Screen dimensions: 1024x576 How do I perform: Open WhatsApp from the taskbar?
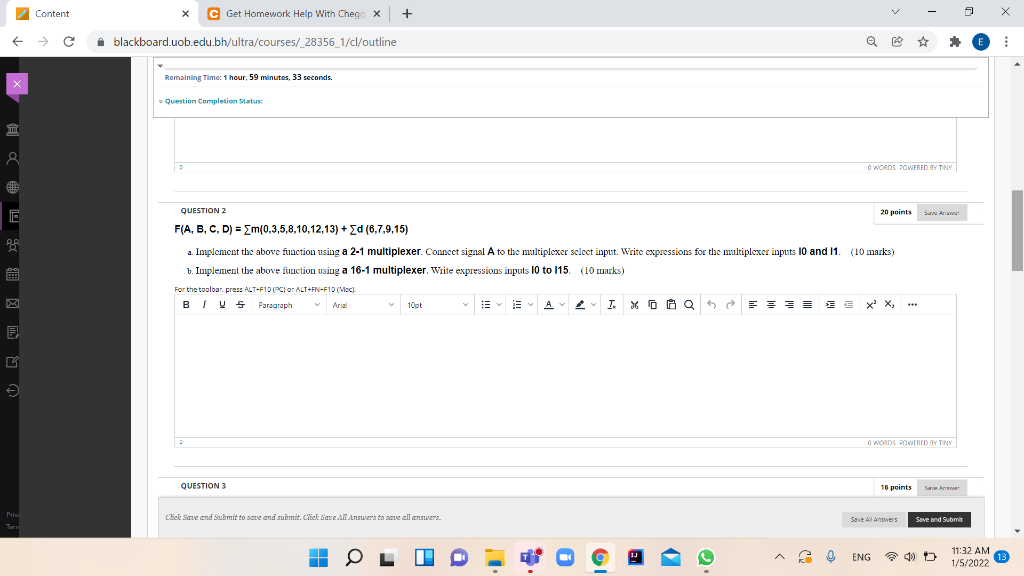click(706, 557)
